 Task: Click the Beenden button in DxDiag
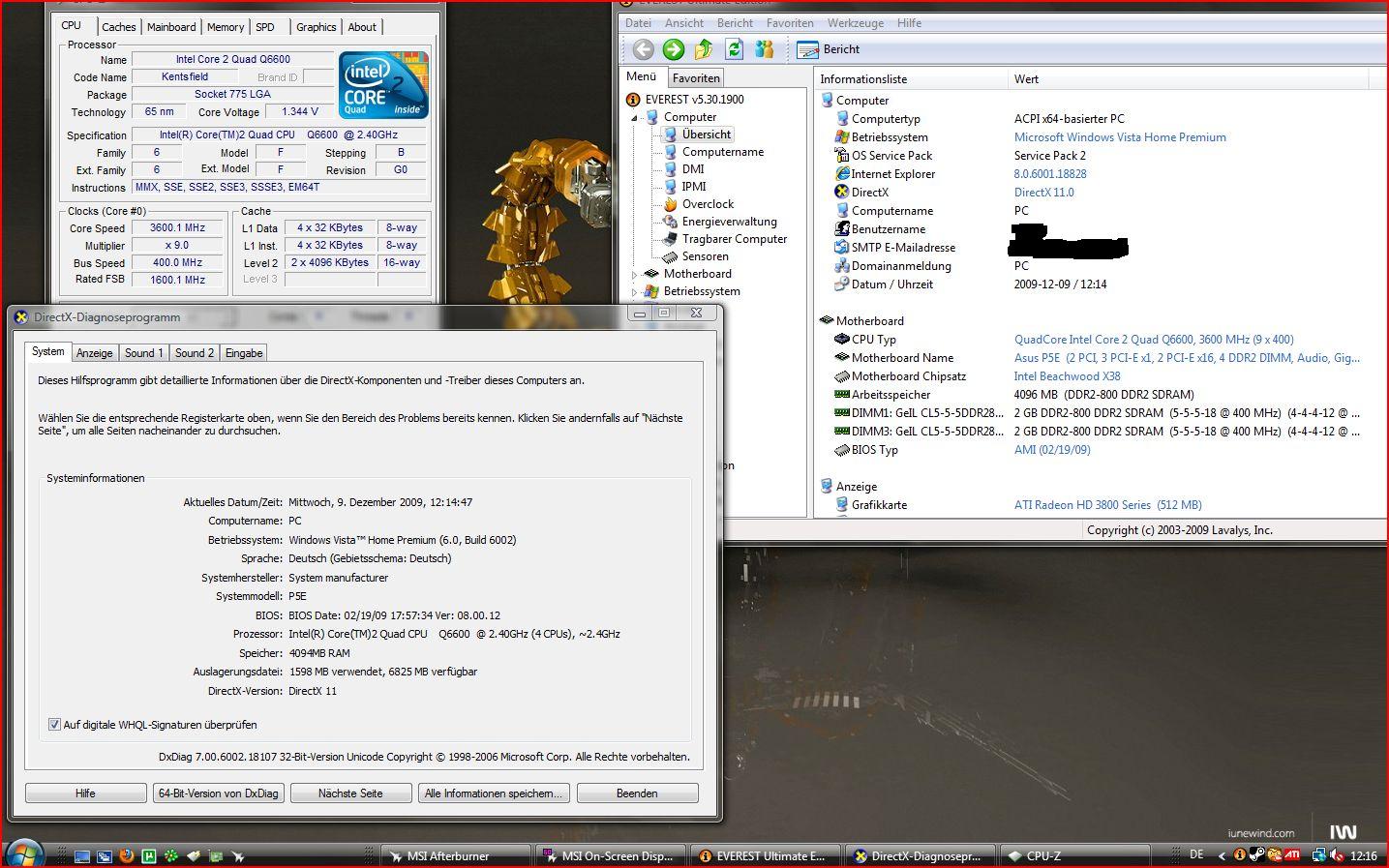point(637,793)
